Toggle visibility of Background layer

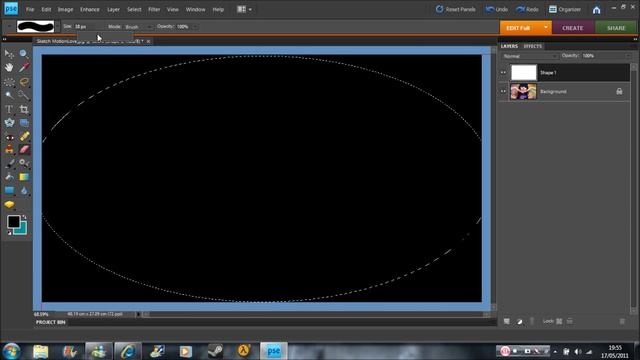point(503,91)
